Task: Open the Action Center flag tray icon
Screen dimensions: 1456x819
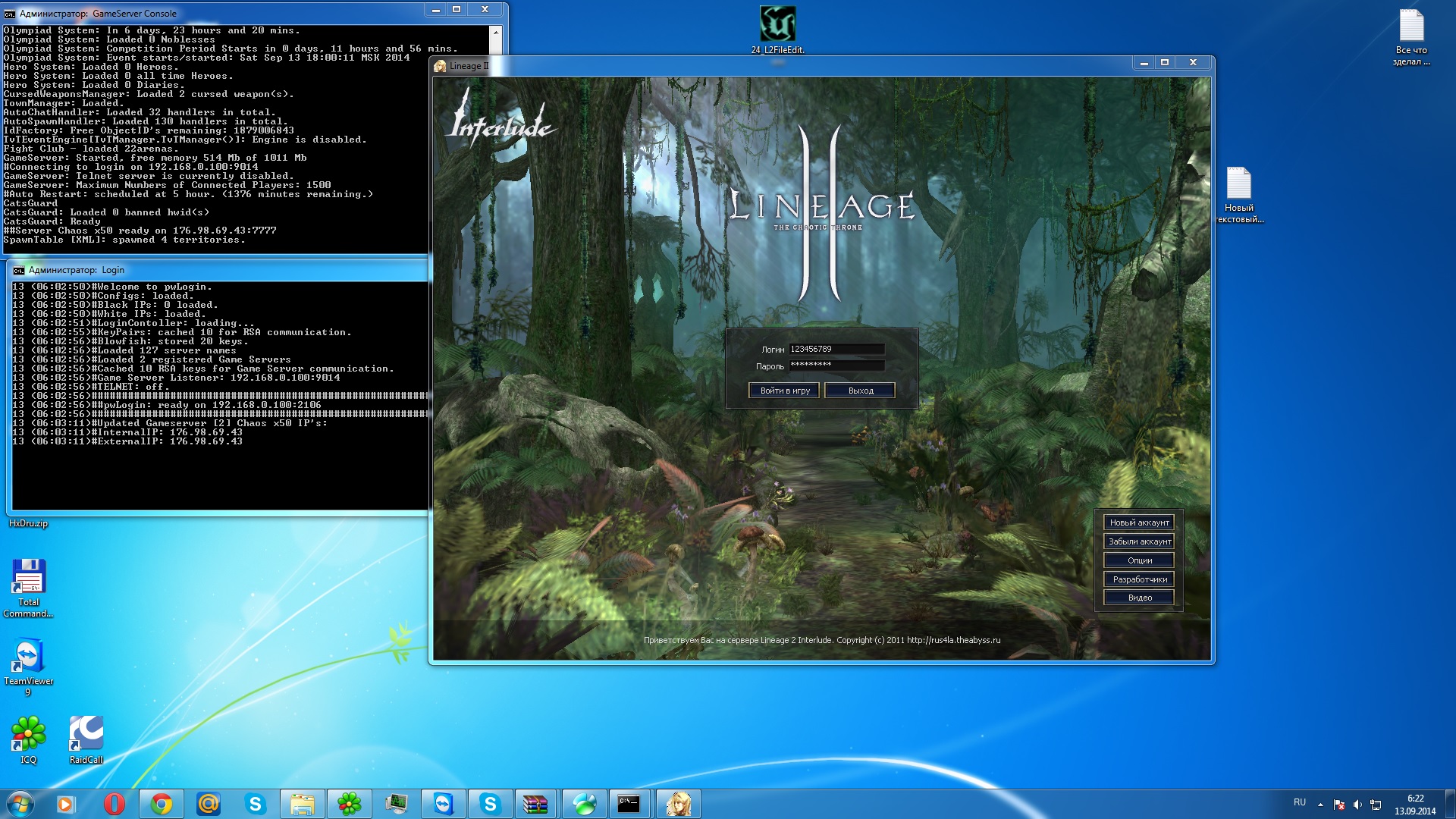Action: (1339, 805)
